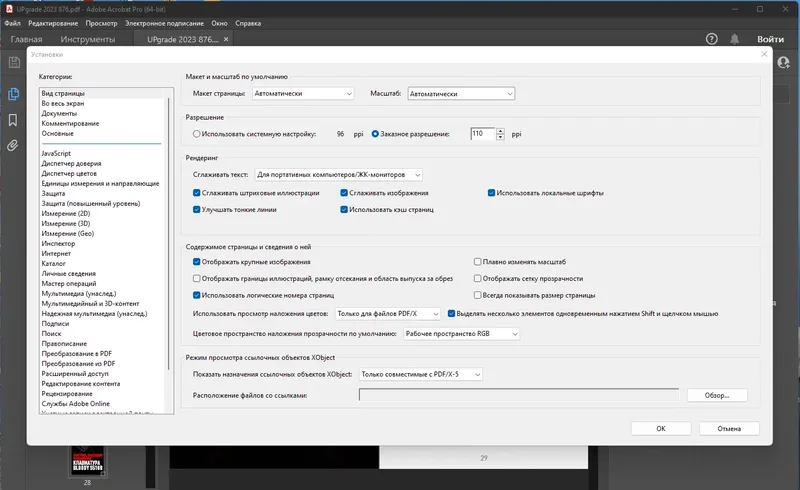The height and width of the screenshot is (490, 800).
Task: Click the Войти sign-in button
Action: click(x=770, y=39)
